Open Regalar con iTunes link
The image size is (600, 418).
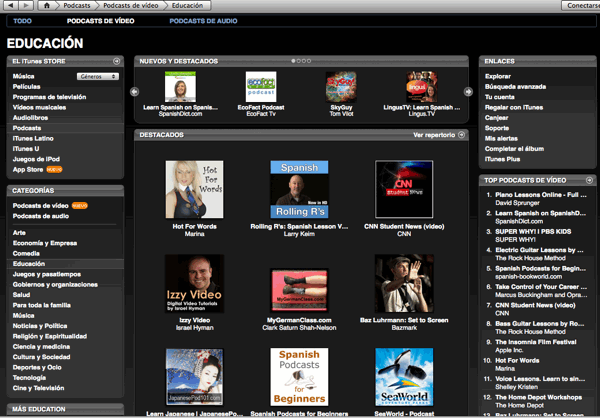[x=514, y=107]
